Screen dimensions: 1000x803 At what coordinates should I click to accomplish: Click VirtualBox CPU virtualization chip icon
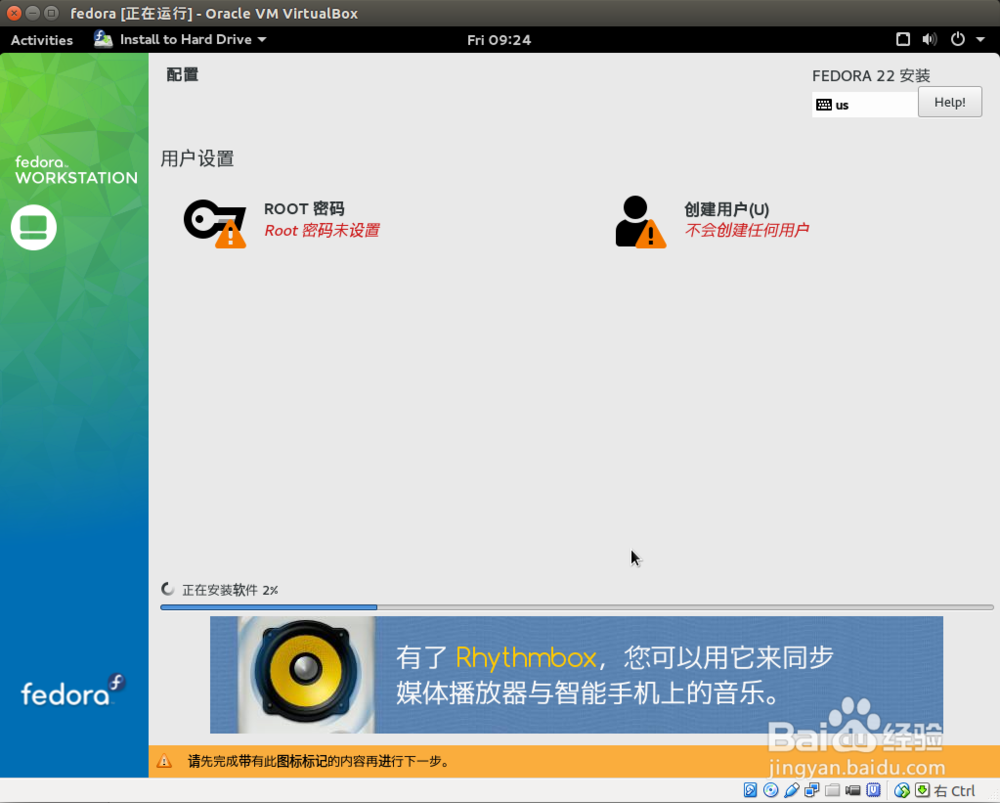(x=873, y=790)
